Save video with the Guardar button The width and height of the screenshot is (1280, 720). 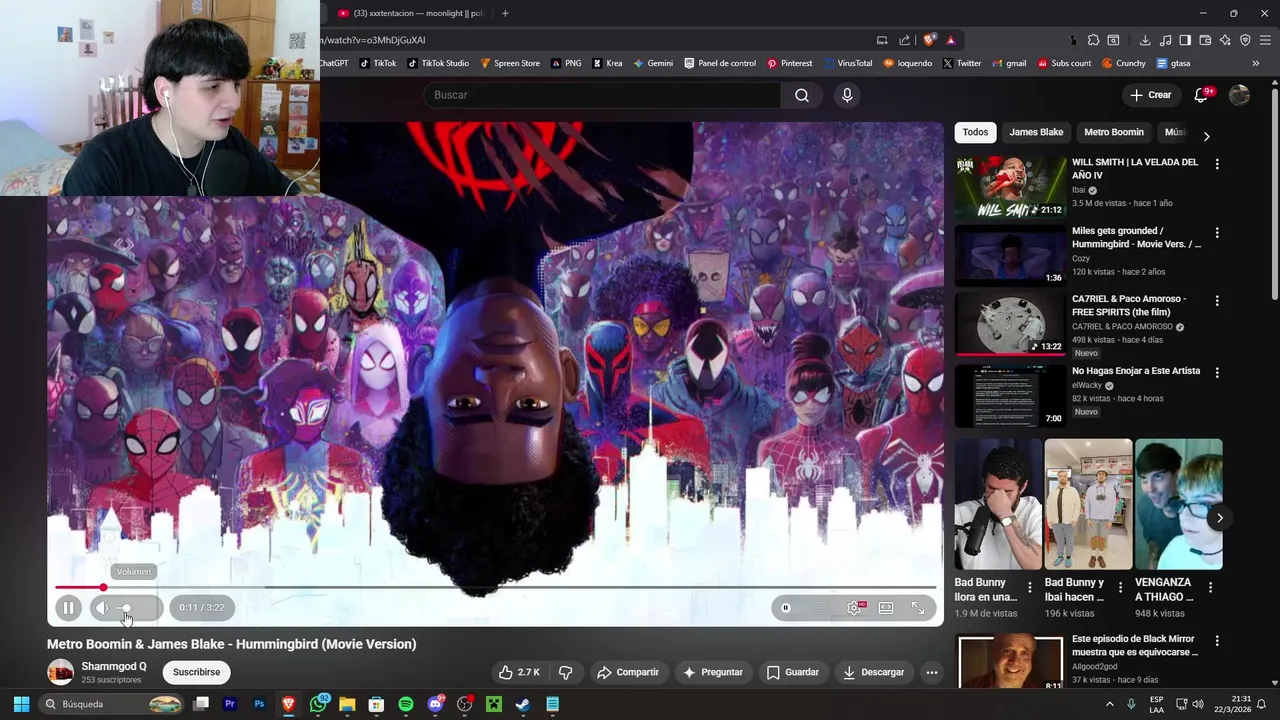[792, 672]
